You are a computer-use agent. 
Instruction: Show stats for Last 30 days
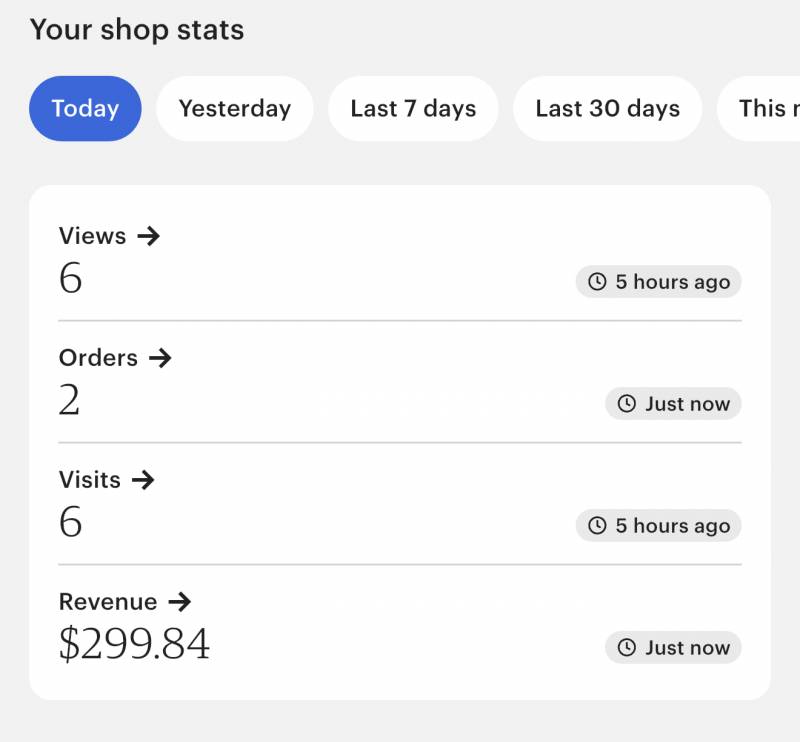point(608,109)
